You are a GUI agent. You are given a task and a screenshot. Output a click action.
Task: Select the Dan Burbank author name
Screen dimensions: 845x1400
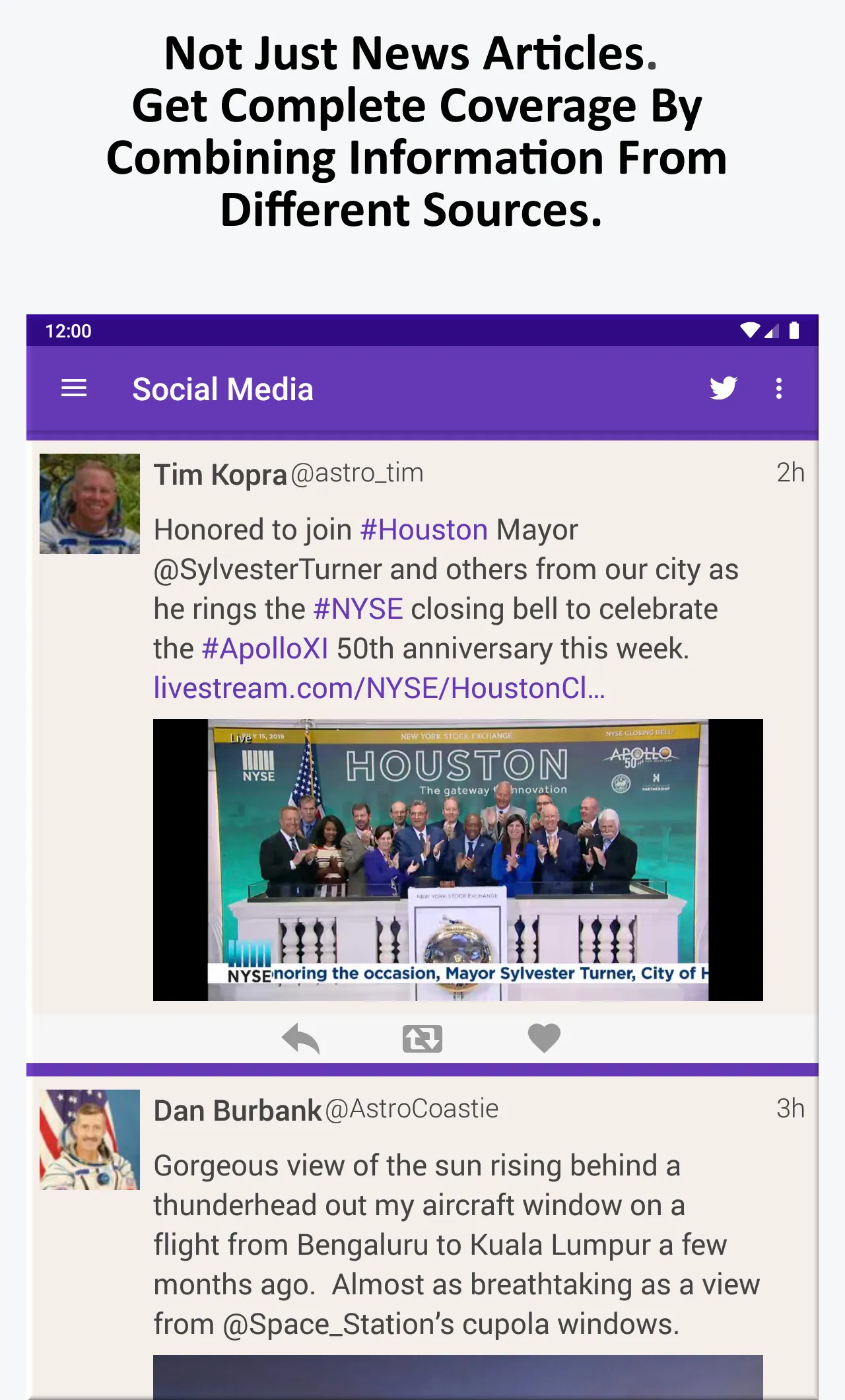point(238,1111)
